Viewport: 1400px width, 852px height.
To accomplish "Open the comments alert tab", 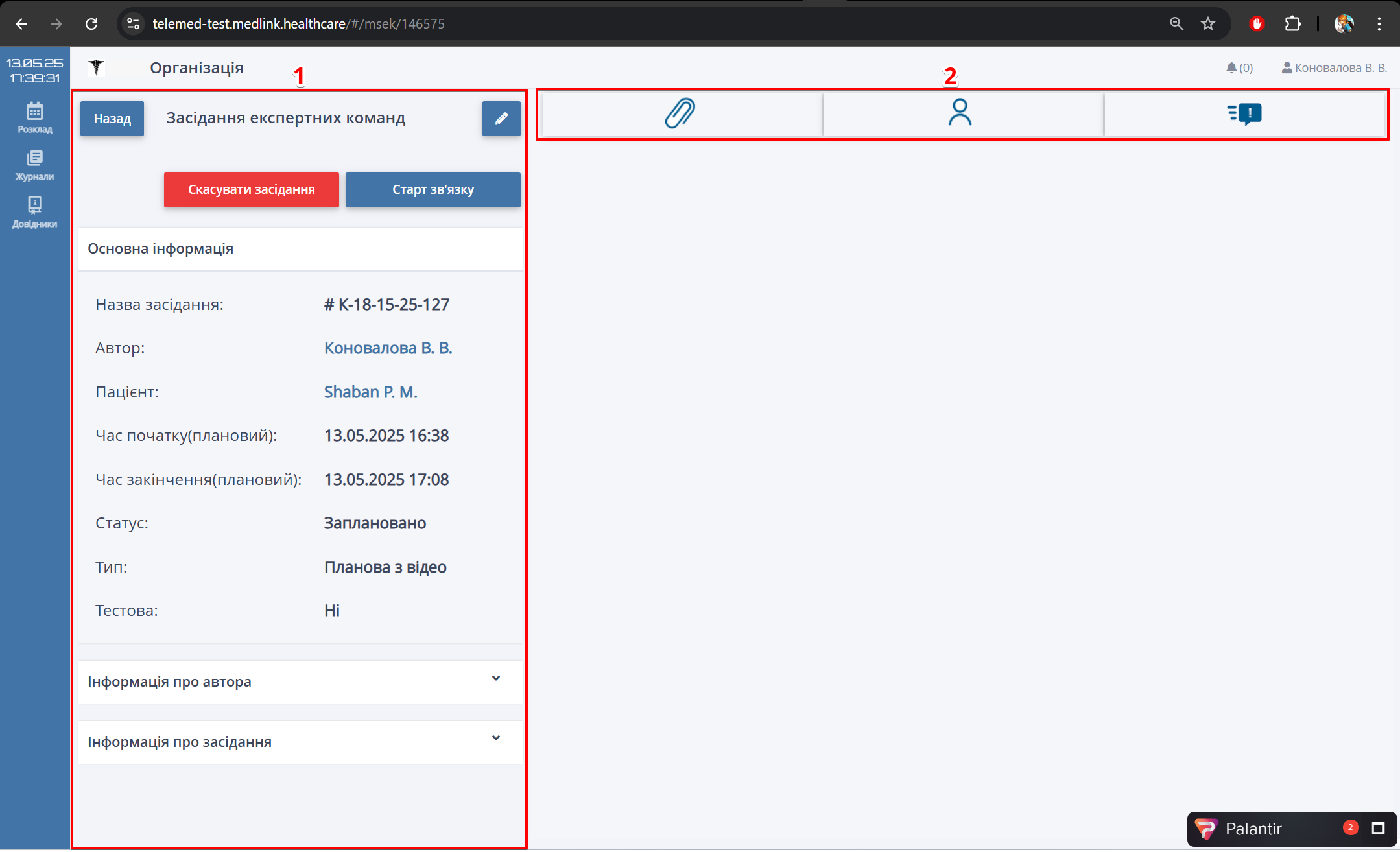I will (1244, 114).
